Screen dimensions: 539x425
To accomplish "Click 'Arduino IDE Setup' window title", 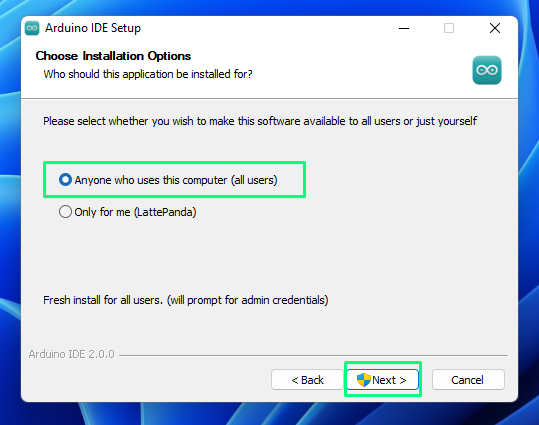I will (x=93, y=28).
